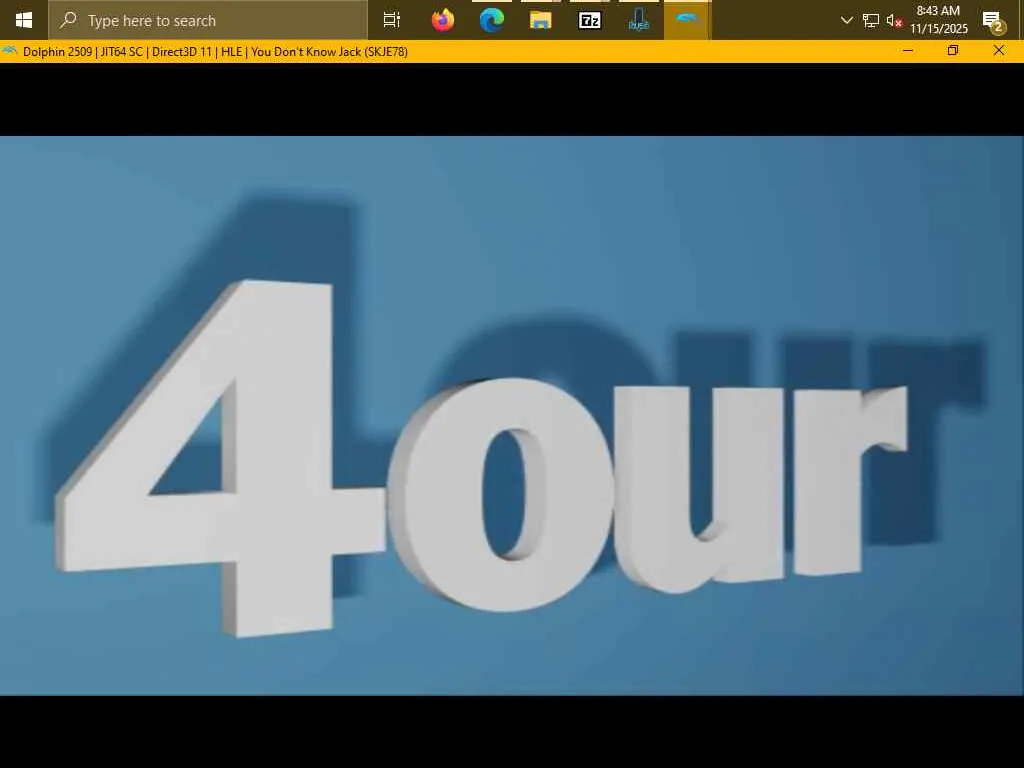Expand the hidden system tray icons
Image resolution: width=1024 pixels, height=768 pixels.
click(846, 20)
